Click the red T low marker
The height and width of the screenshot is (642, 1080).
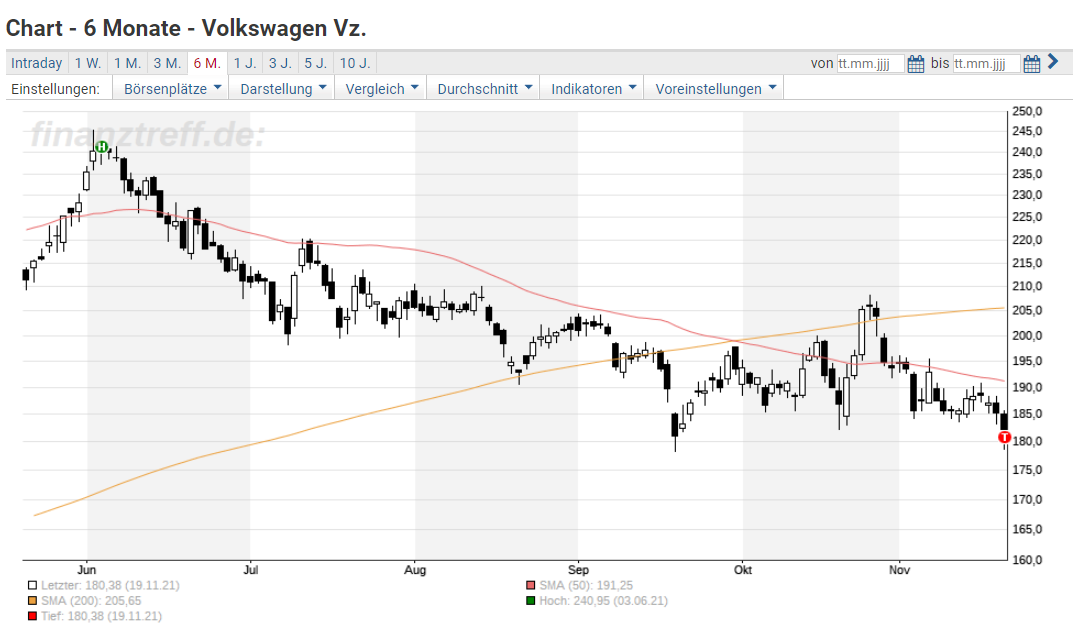point(1004,437)
